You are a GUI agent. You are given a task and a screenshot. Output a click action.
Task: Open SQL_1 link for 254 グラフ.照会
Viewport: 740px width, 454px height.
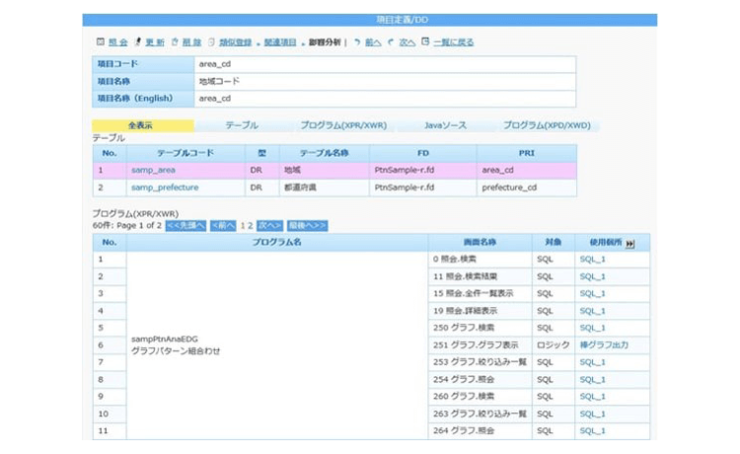[592, 379]
